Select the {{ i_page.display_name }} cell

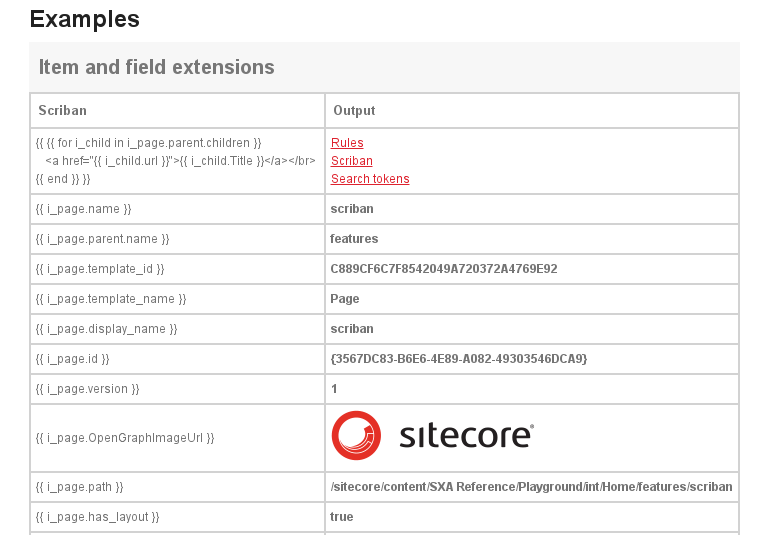coord(177,329)
